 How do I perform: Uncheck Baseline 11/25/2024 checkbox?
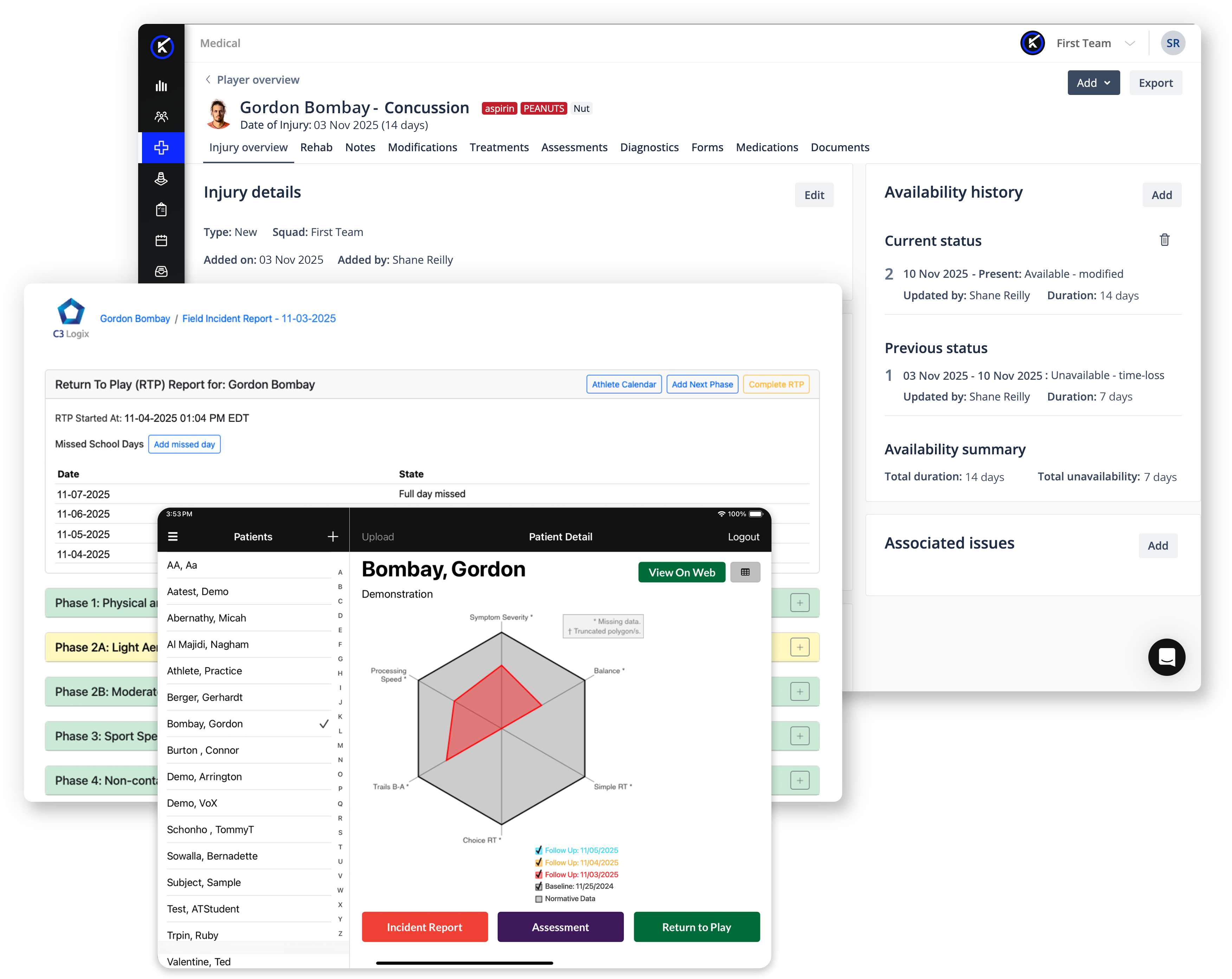538,887
